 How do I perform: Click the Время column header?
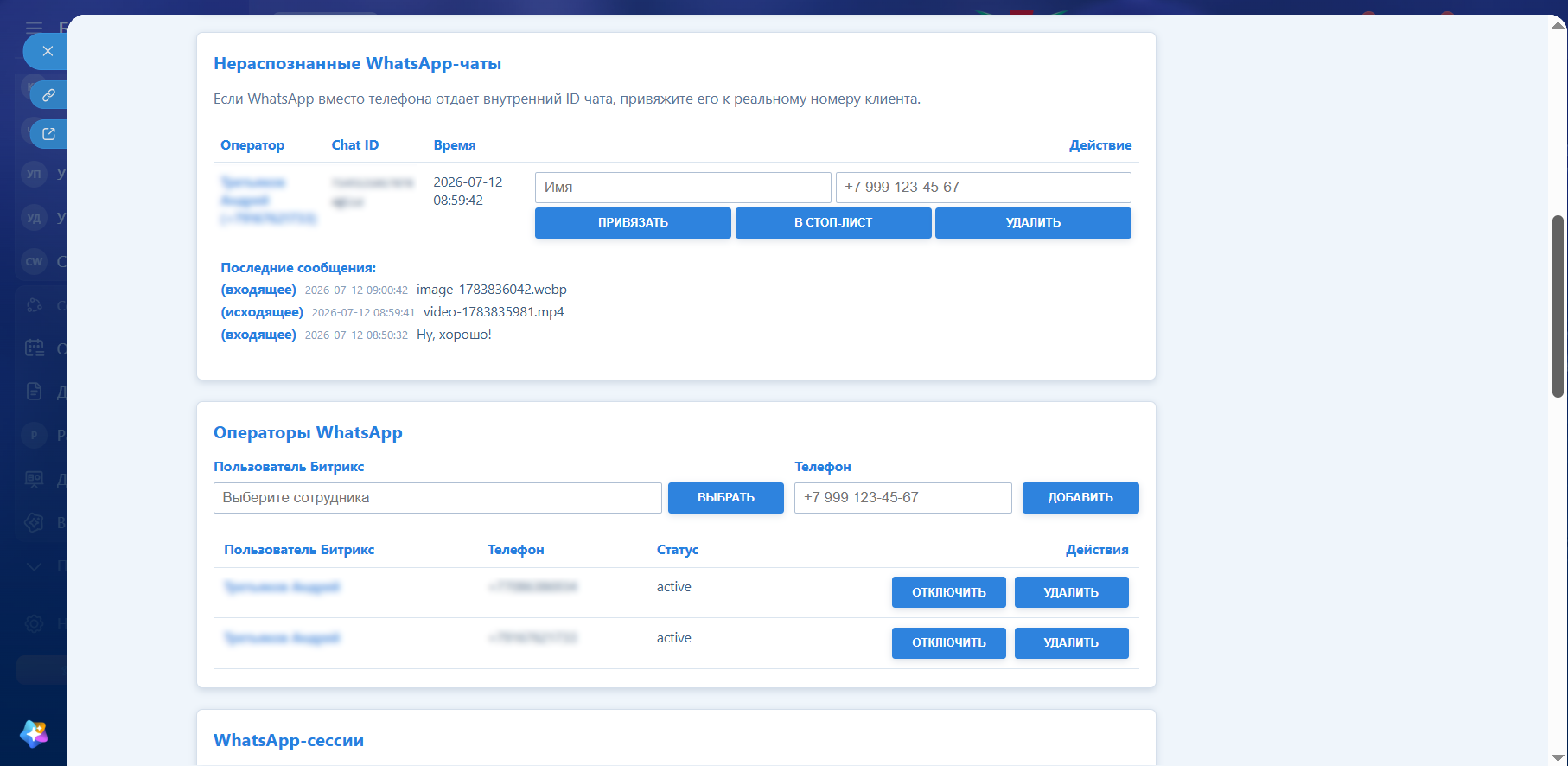click(455, 145)
